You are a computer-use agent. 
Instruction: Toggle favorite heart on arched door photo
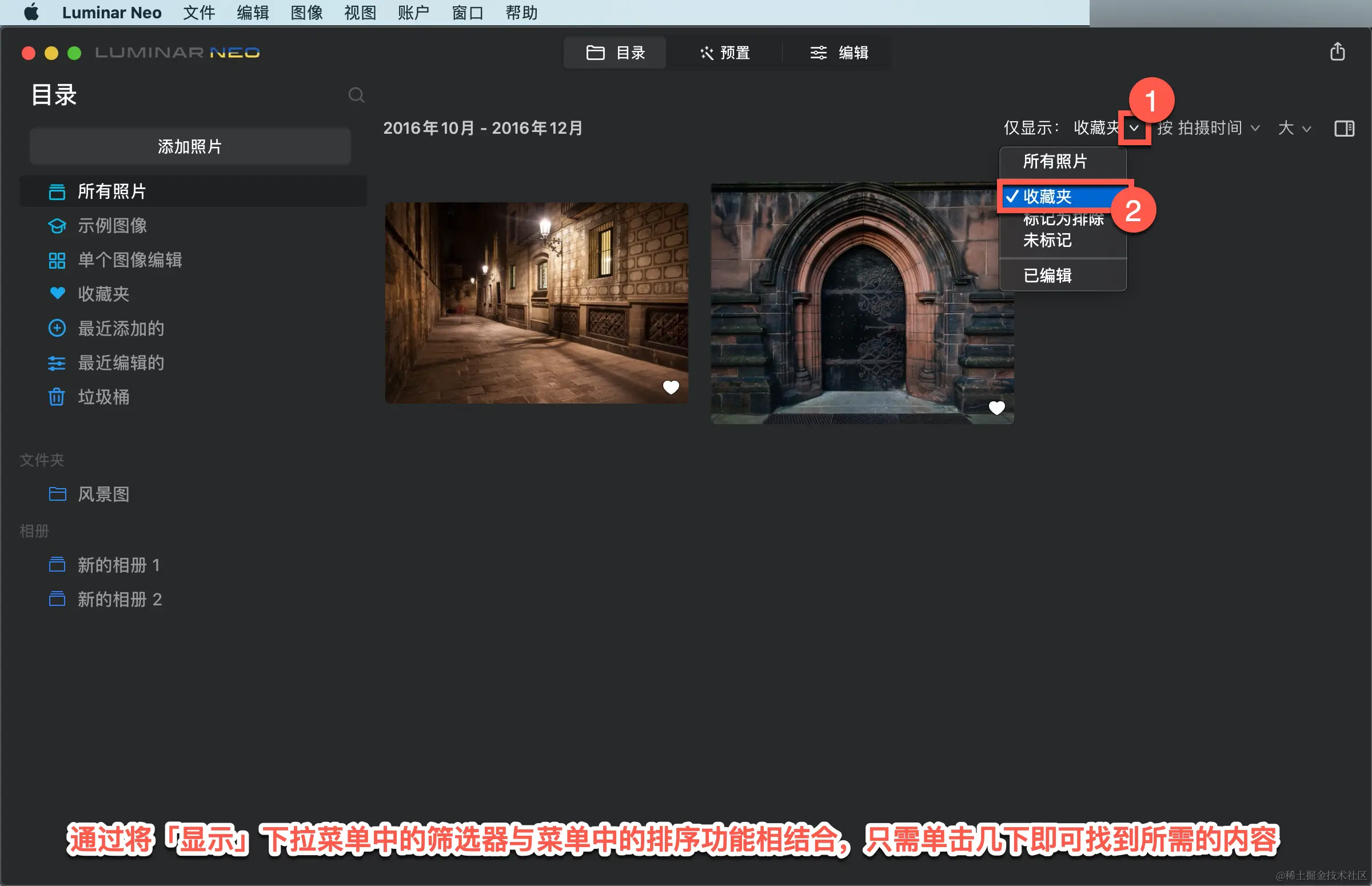(x=996, y=408)
